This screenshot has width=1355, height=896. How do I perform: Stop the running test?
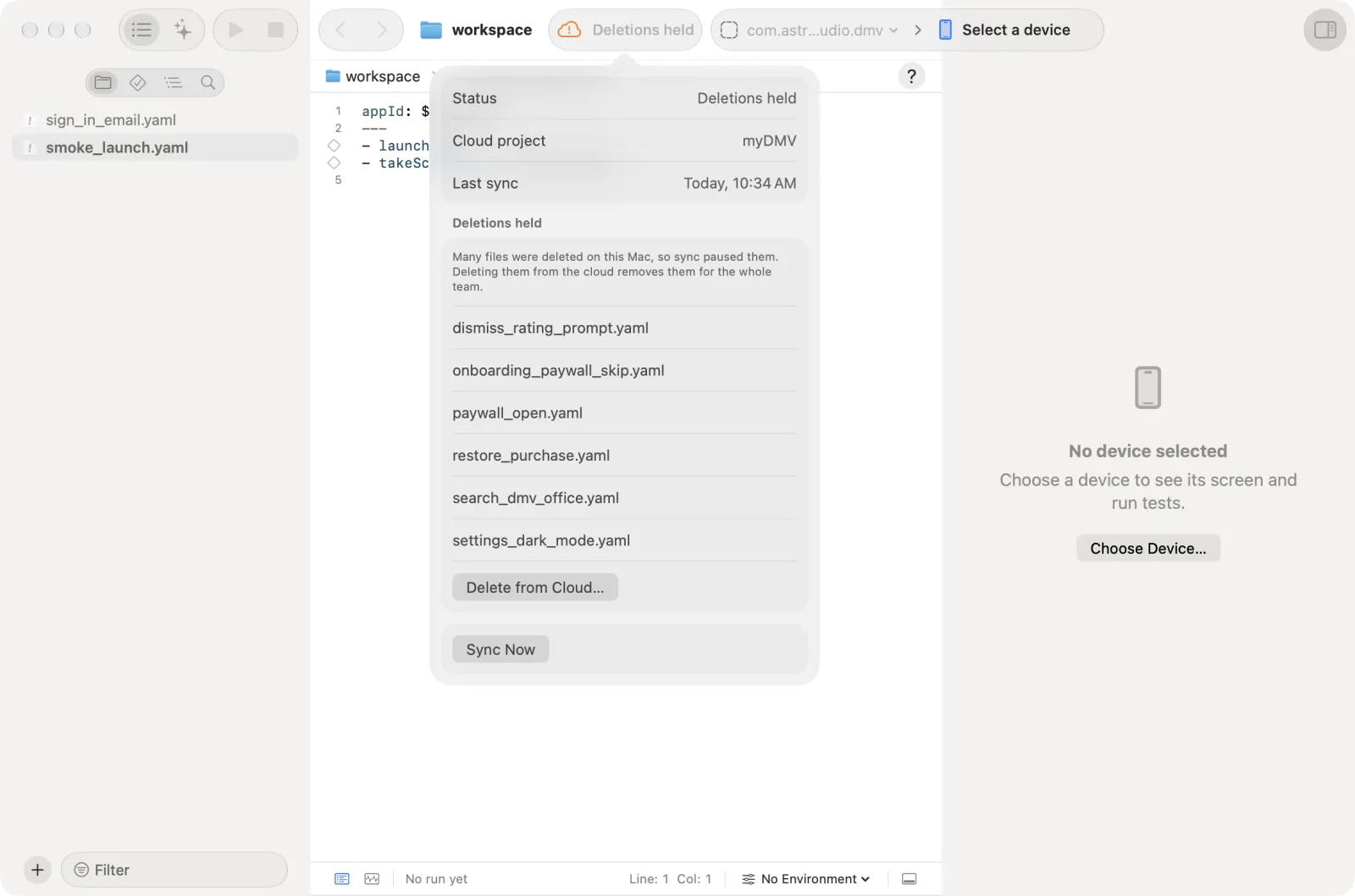275,30
